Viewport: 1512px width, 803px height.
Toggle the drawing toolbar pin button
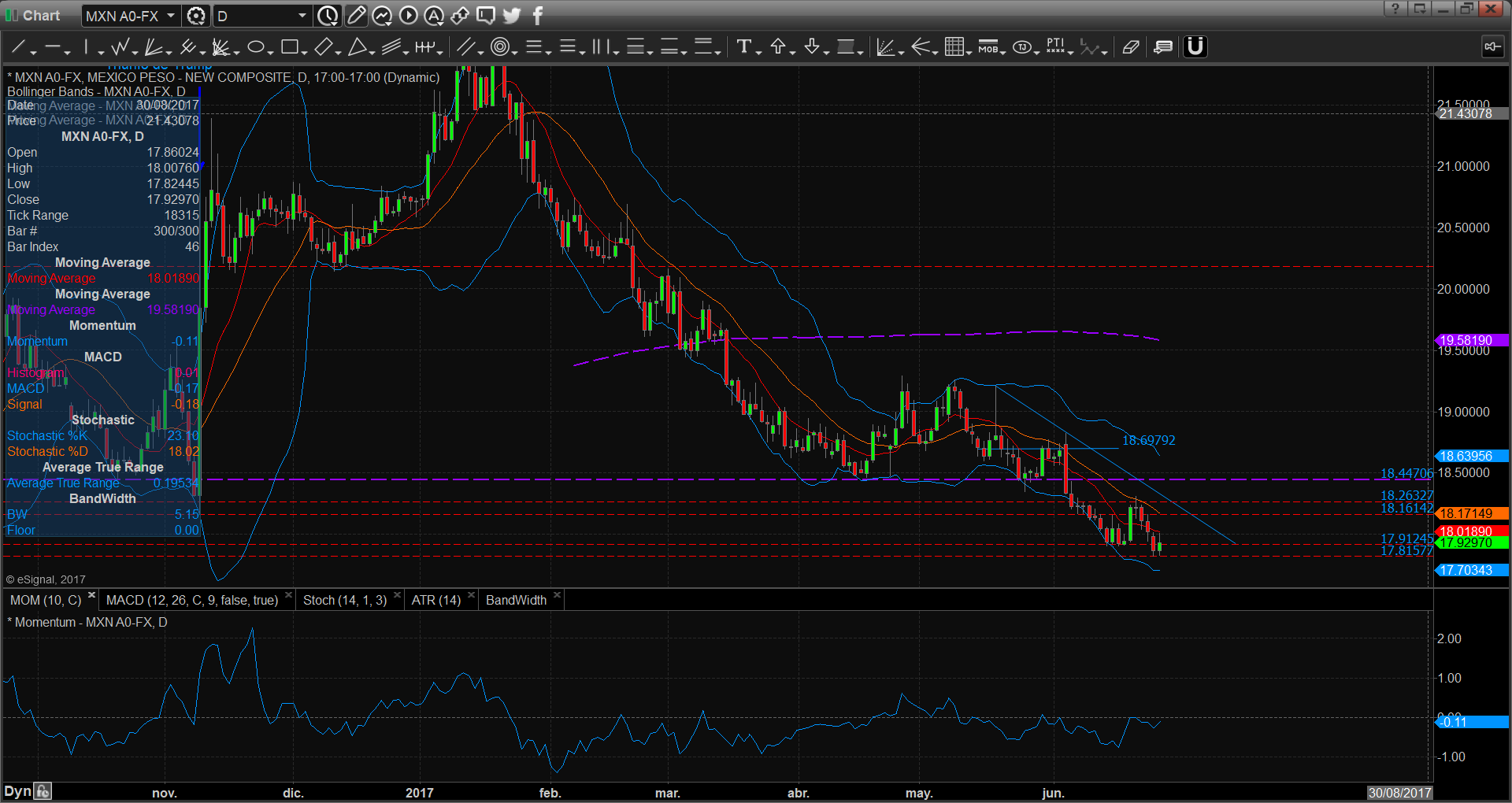[x=1492, y=47]
